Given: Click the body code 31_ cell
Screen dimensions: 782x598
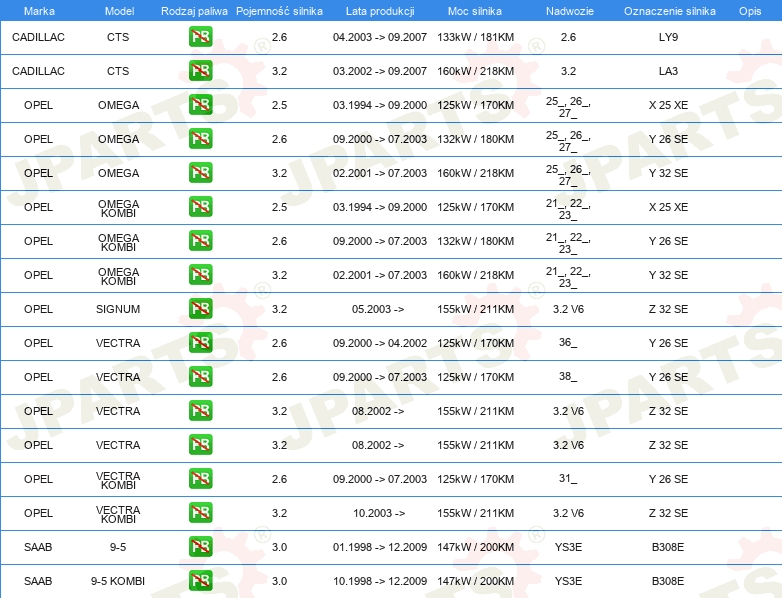Looking at the screenshot, I should click(x=568, y=479).
